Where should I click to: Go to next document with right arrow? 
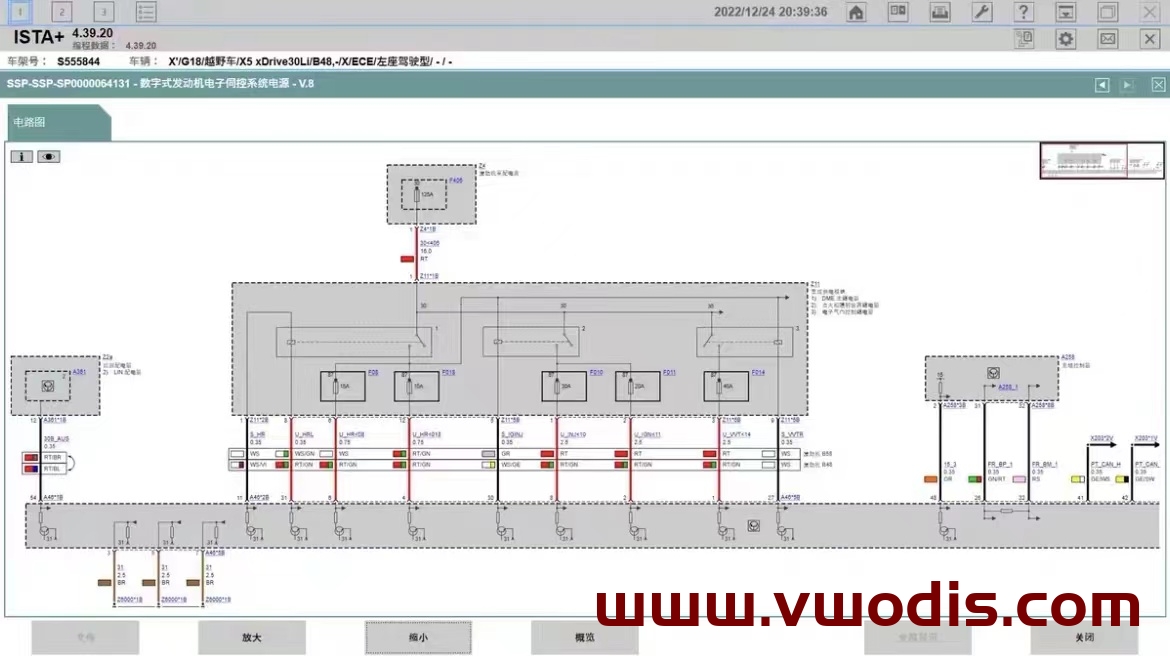[1127, 85]
